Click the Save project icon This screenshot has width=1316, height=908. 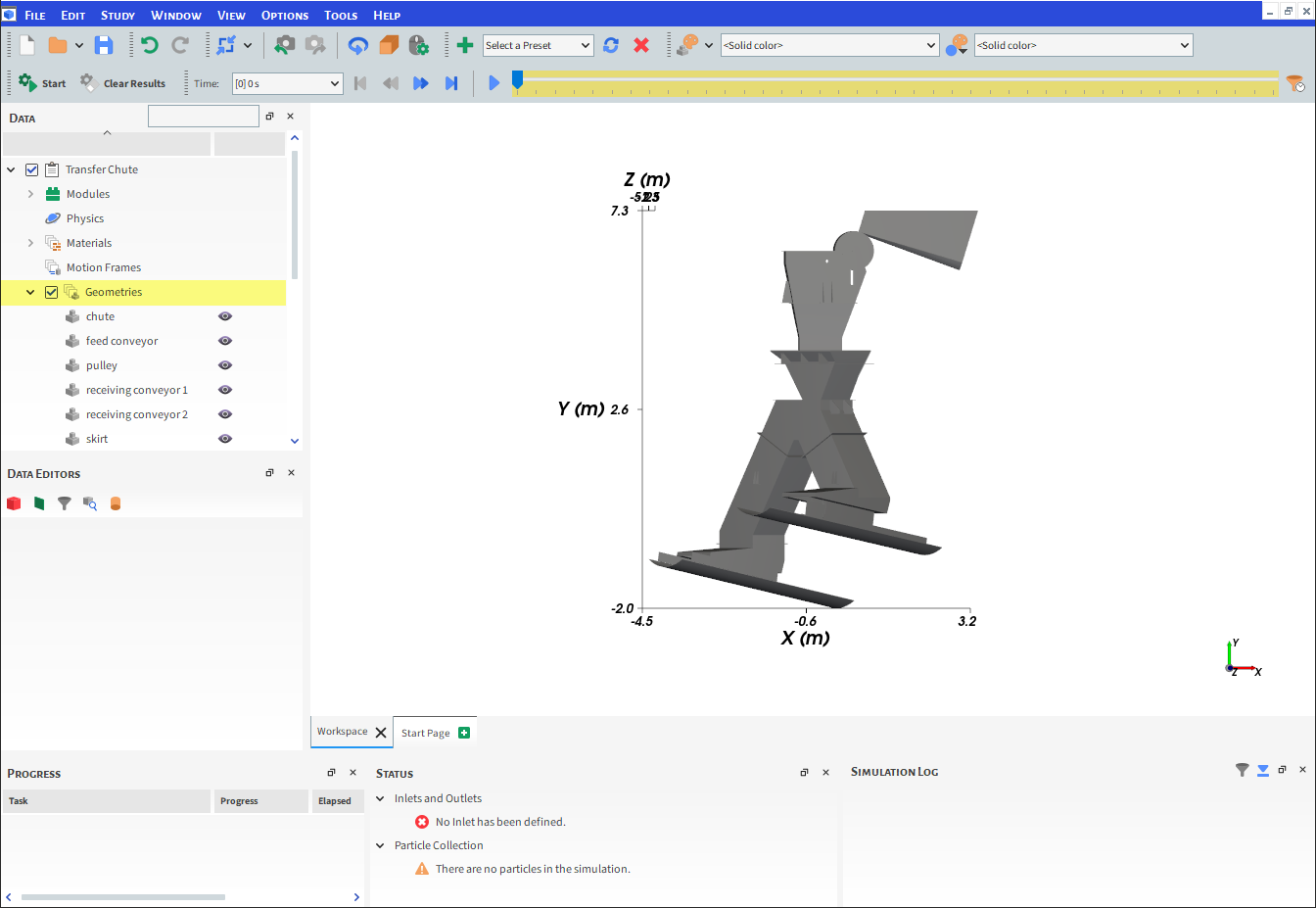(x=104, y=45)
